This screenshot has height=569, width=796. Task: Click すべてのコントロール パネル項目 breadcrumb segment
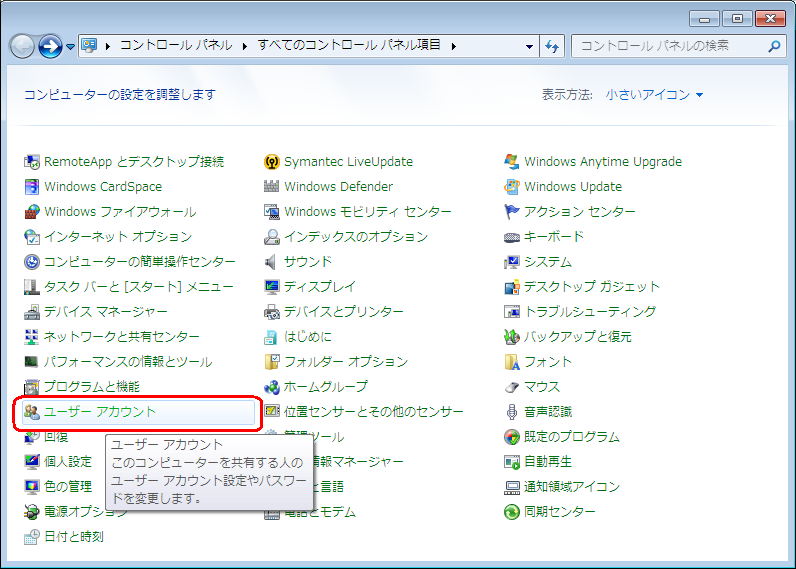tap(349, 46)
